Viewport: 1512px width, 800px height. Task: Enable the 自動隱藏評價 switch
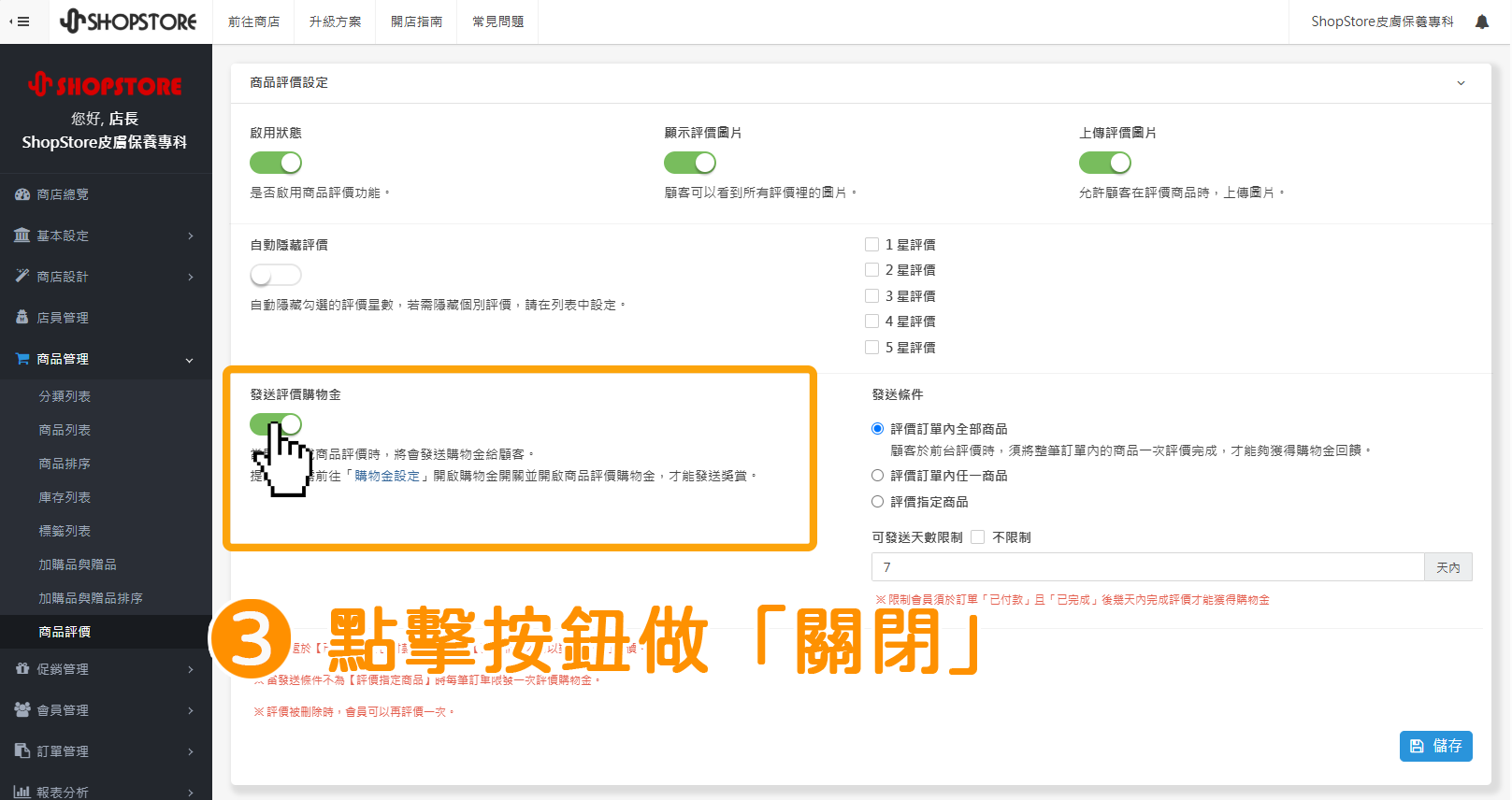coord(276,275)
